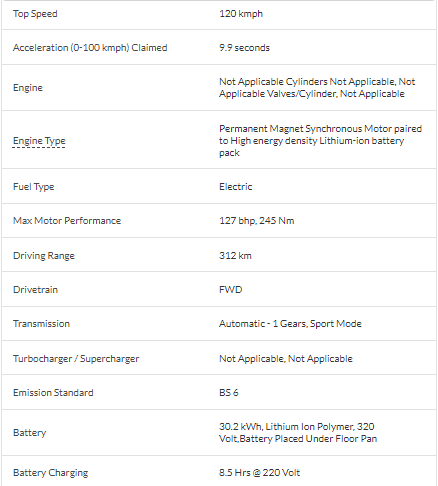Click the Electric fuel value
The width and height of the screenshot is (438, 486).
tap(235, 187)
